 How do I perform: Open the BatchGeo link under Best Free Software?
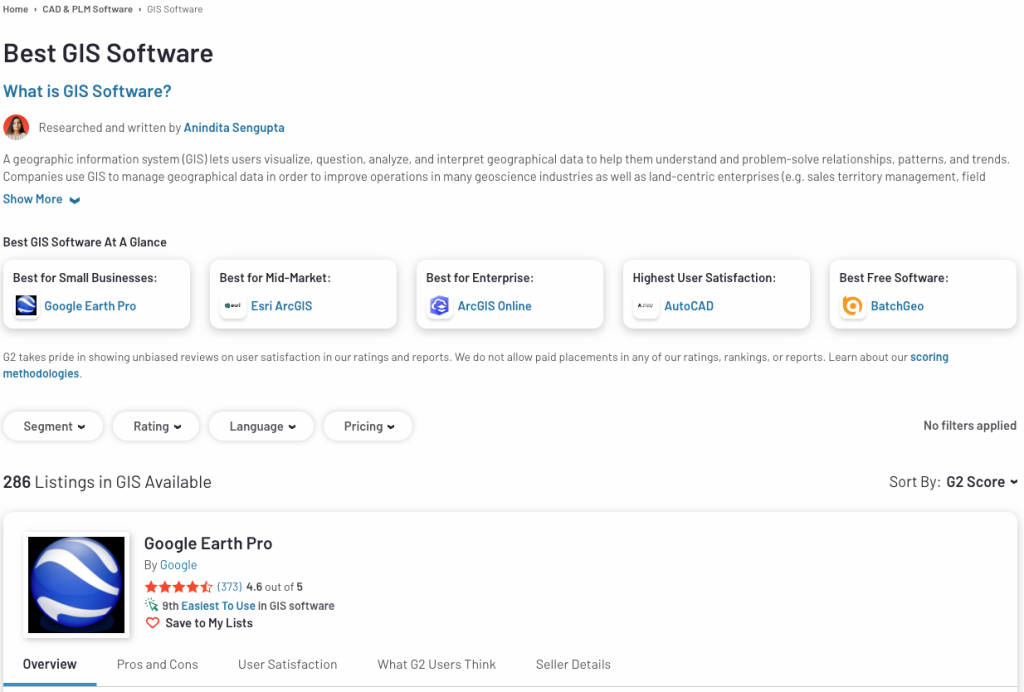tap(897, 306)
